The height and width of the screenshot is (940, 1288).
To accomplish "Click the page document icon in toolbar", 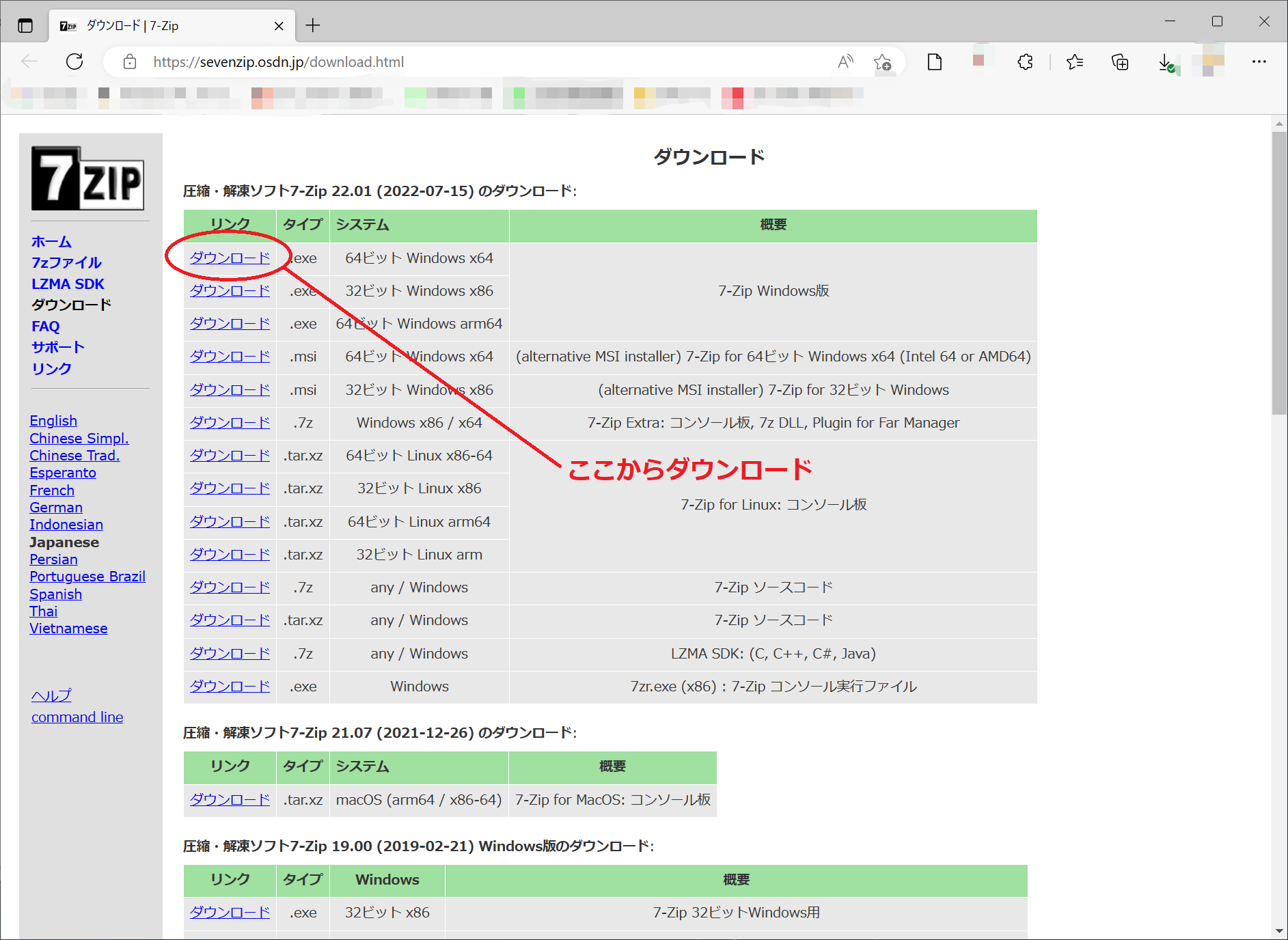I will 935,62.
